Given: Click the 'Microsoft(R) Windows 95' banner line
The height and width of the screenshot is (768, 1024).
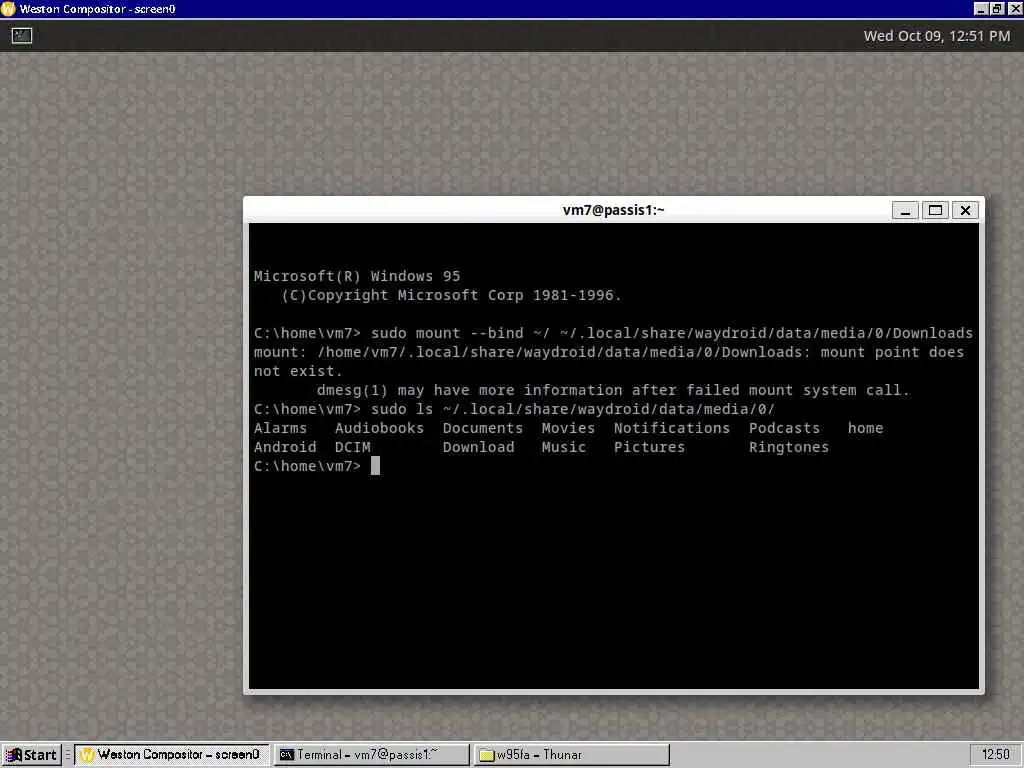Looking at the screenshot, I should point(357,276).
